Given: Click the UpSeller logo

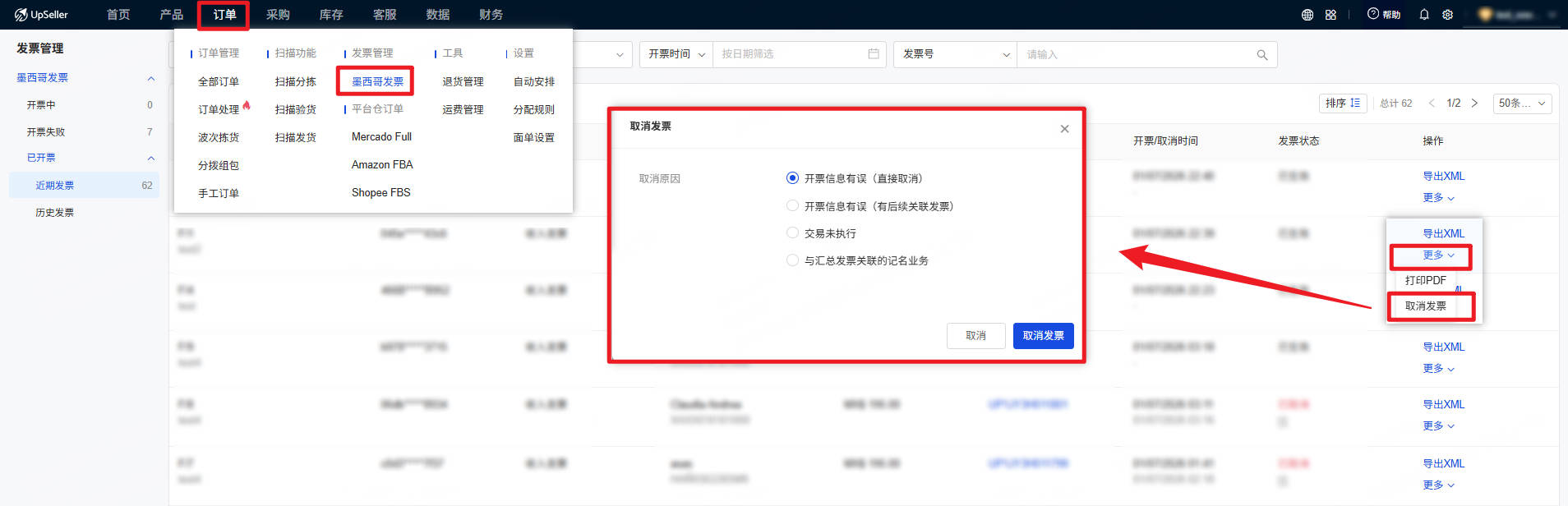Looking at the screenshot, I should (41, 15).
